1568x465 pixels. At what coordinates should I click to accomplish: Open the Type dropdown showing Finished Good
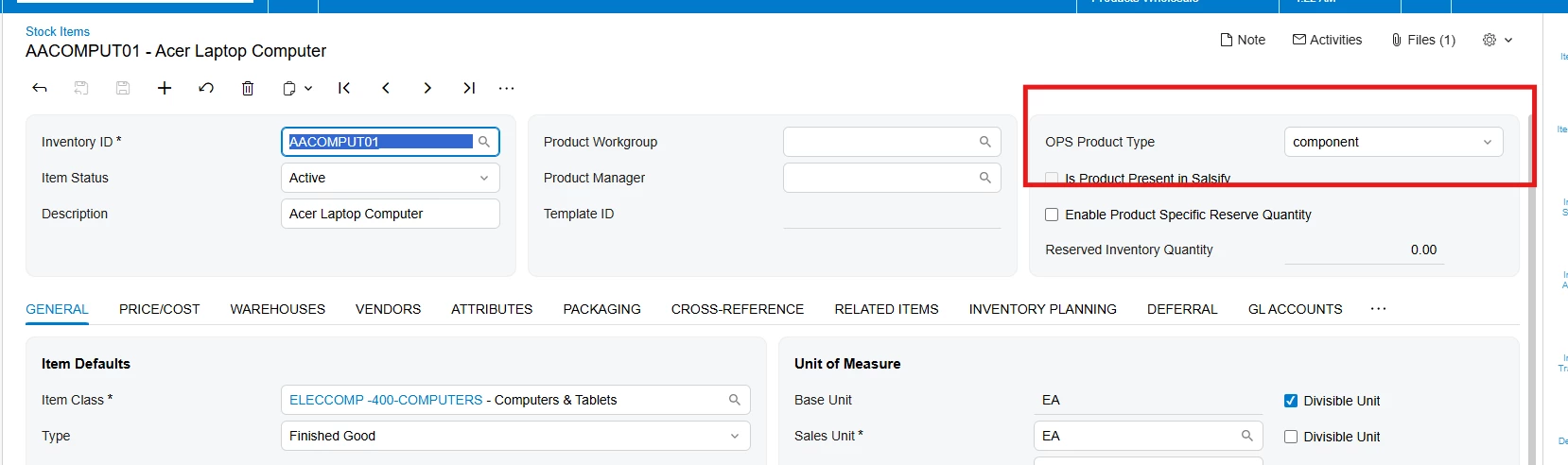coord(514,436)
